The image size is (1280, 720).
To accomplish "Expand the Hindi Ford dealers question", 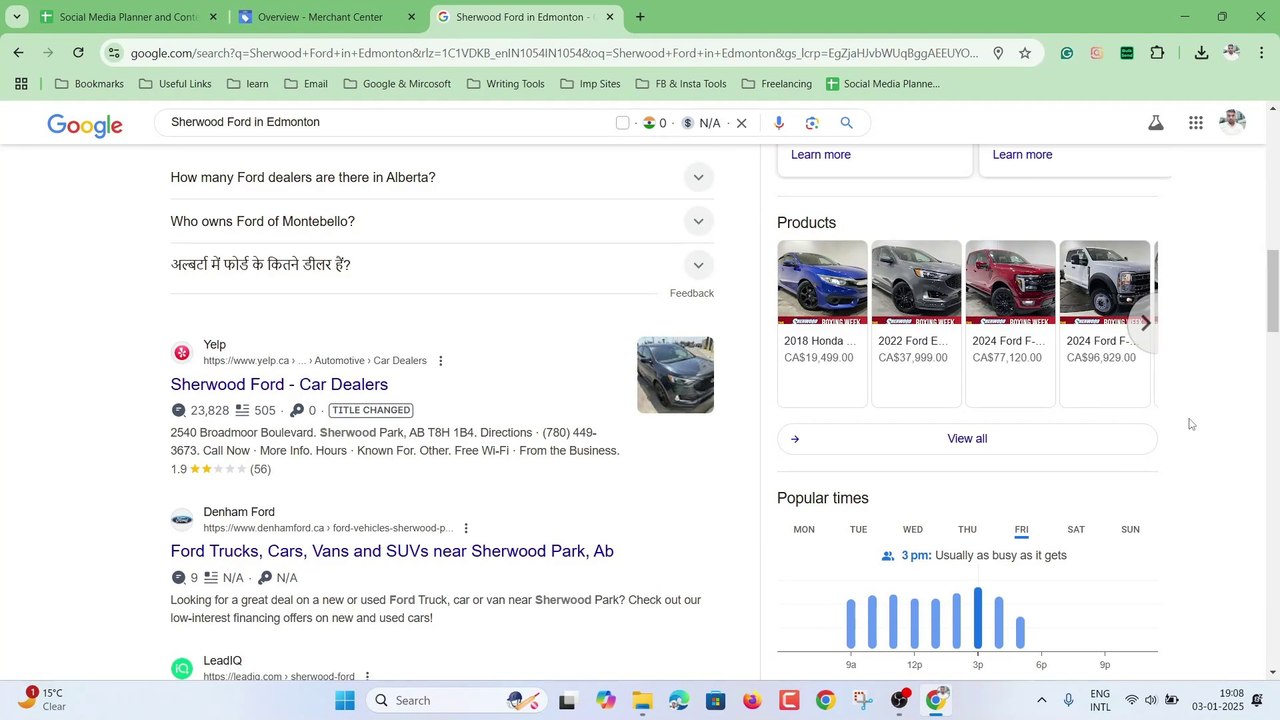I will point(442,265).
